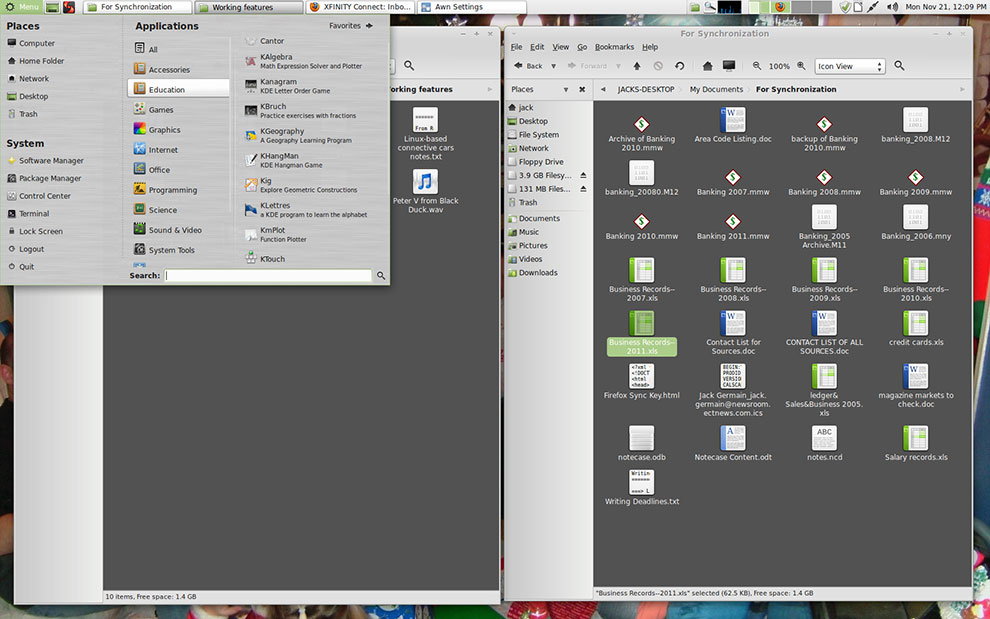Launch Terminal from the System list
Viewport: 990px width, 619px height.
28,214
